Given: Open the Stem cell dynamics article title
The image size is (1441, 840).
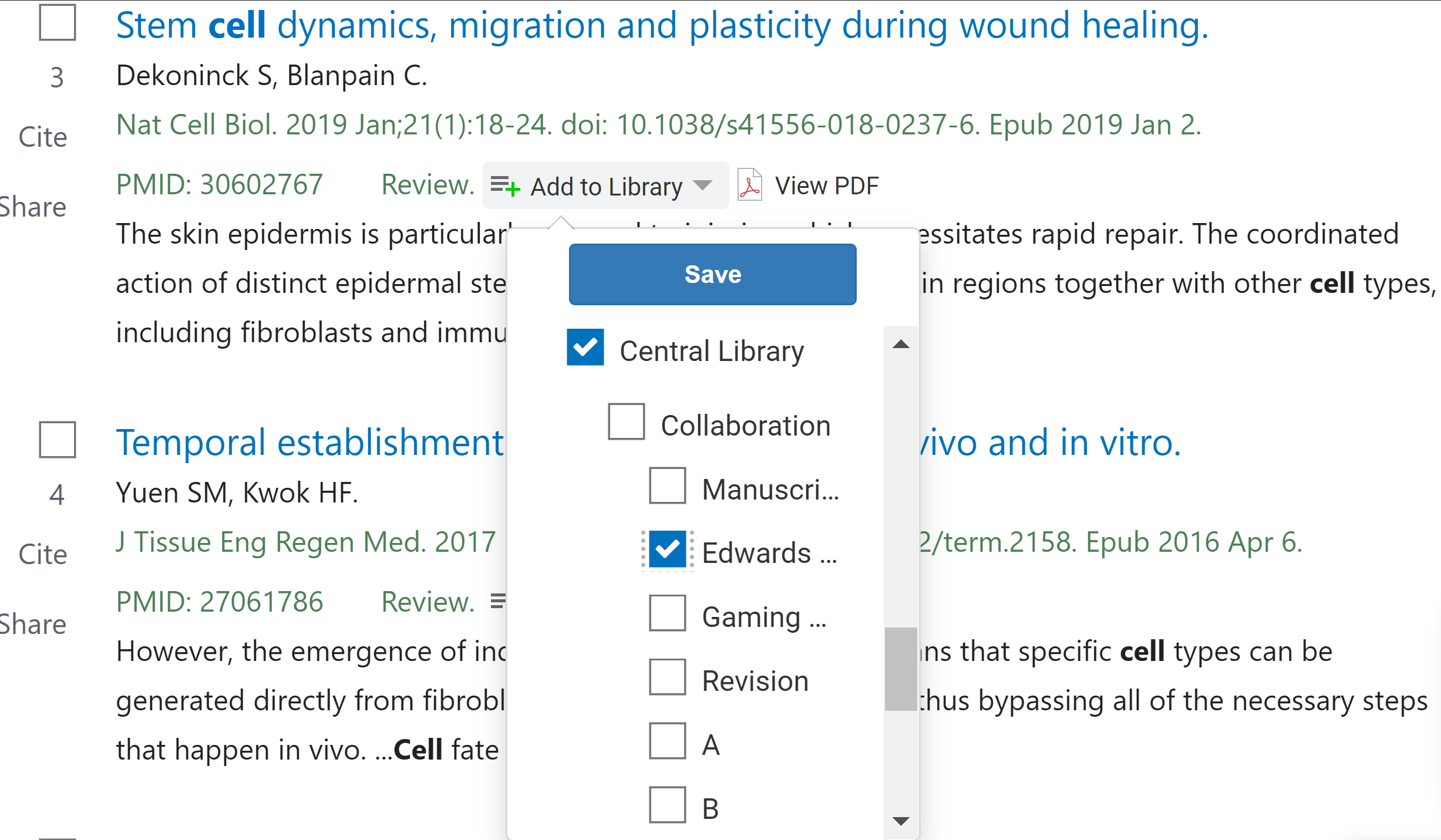Looking at the screenshot, I should pos(662,26).
